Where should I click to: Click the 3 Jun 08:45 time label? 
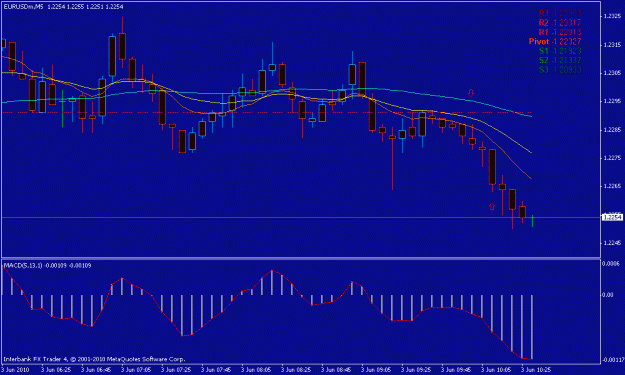coord(336,370)
